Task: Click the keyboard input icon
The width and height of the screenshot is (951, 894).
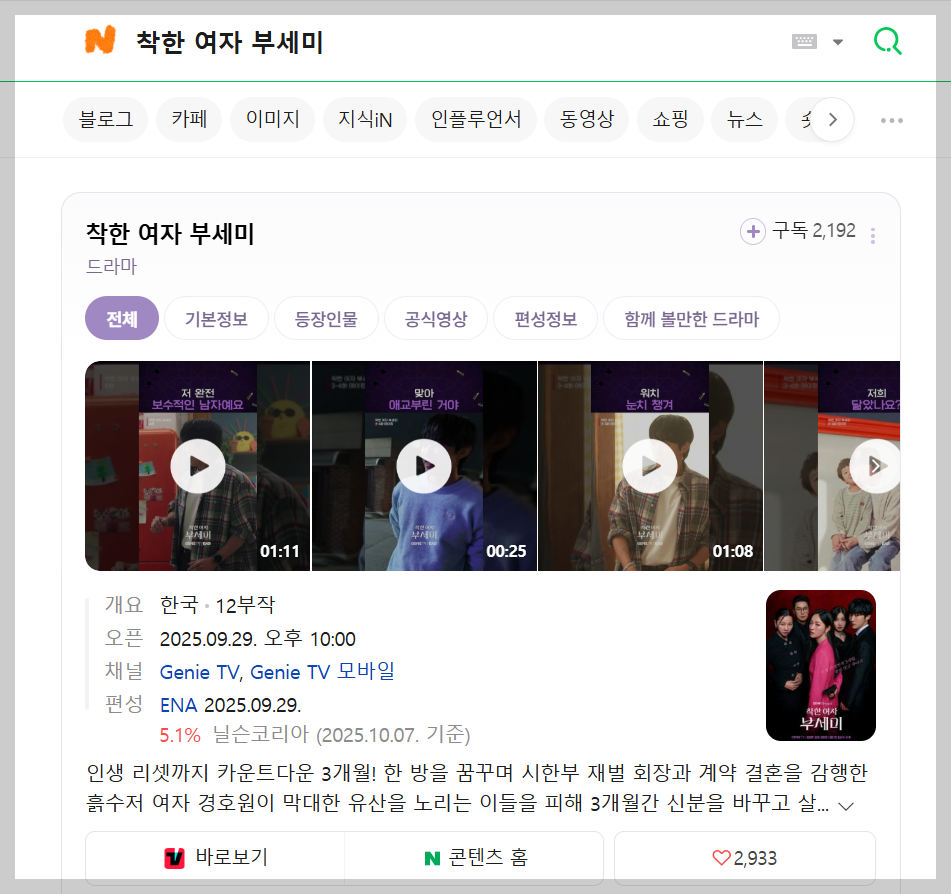Action: [x=804, y=41]
